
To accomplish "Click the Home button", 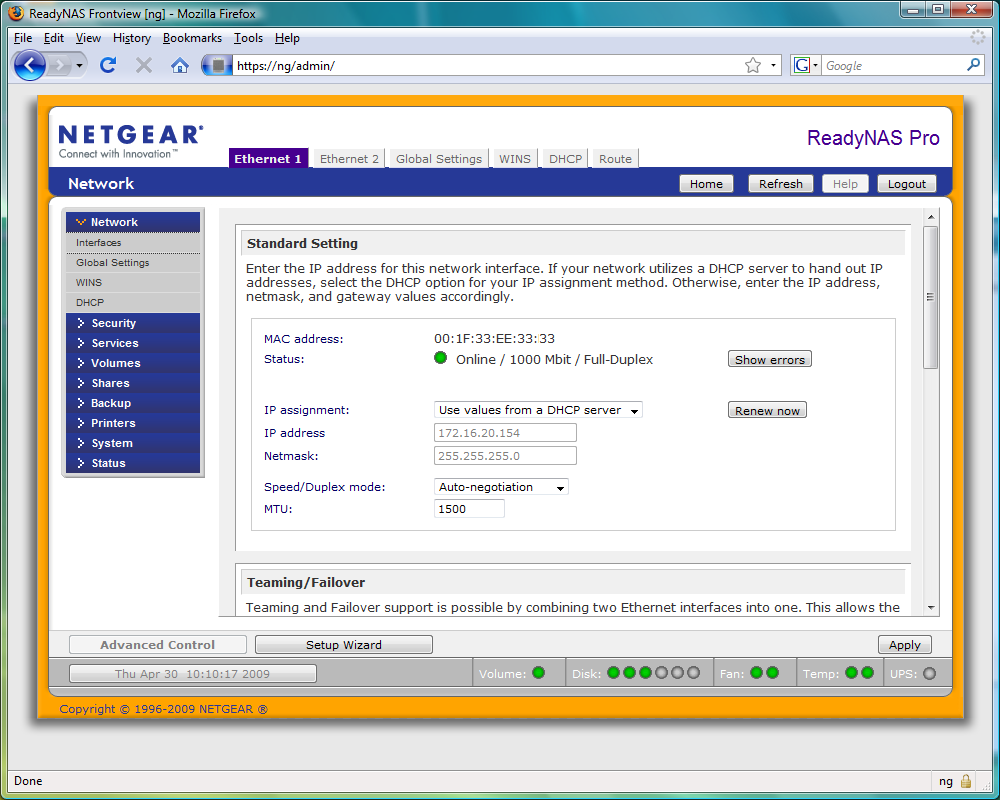I will tap(706, 184).
